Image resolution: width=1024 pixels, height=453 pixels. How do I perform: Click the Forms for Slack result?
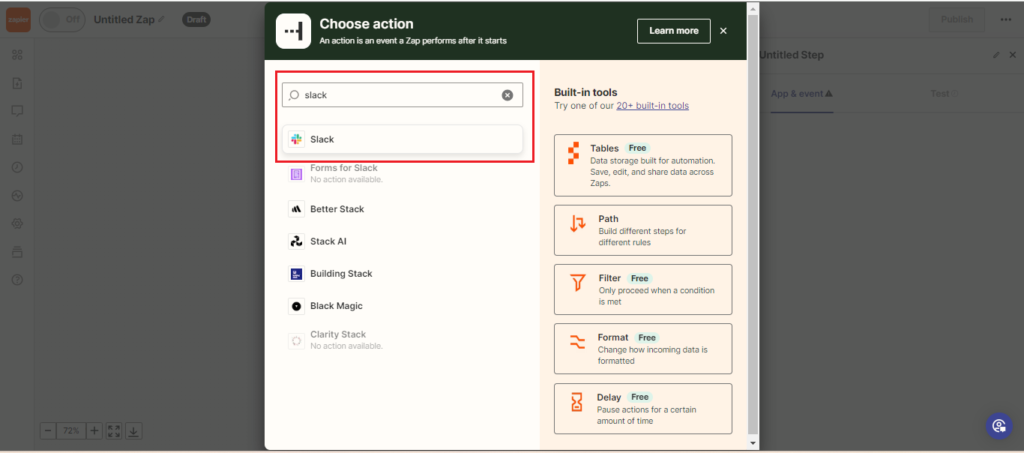click(x=402, y=174)
